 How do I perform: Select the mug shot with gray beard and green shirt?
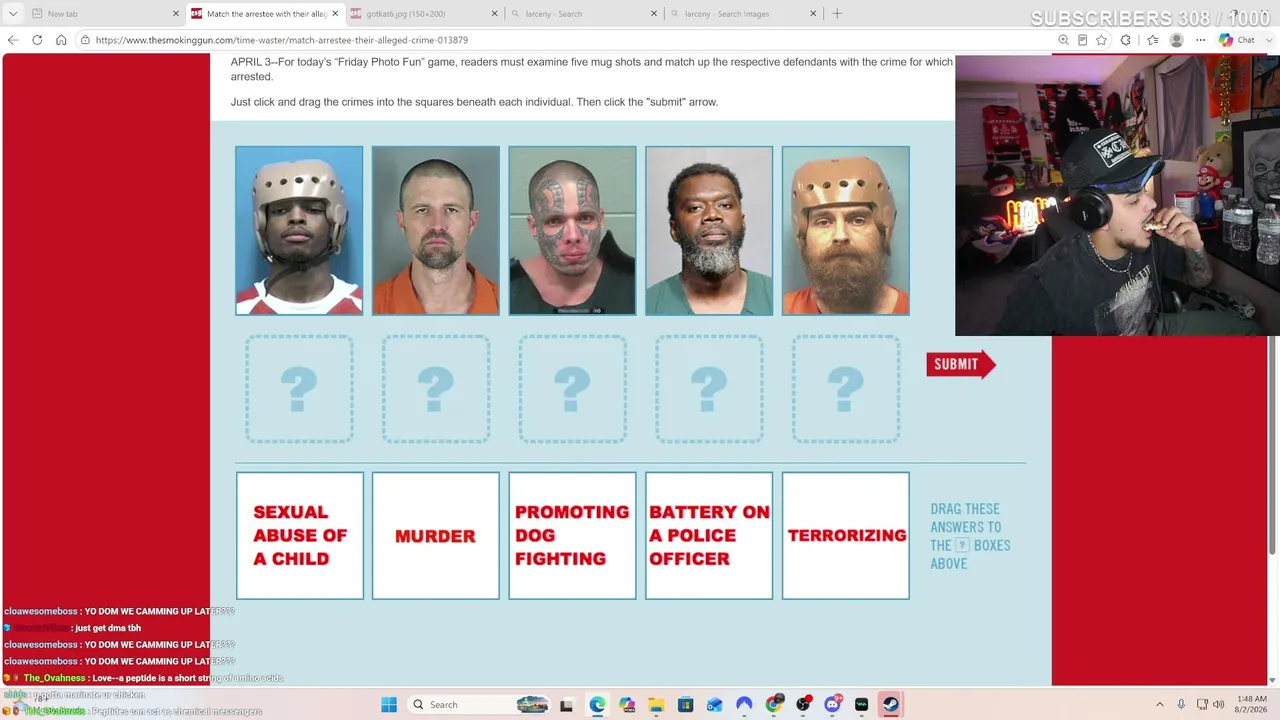[709, 231]
